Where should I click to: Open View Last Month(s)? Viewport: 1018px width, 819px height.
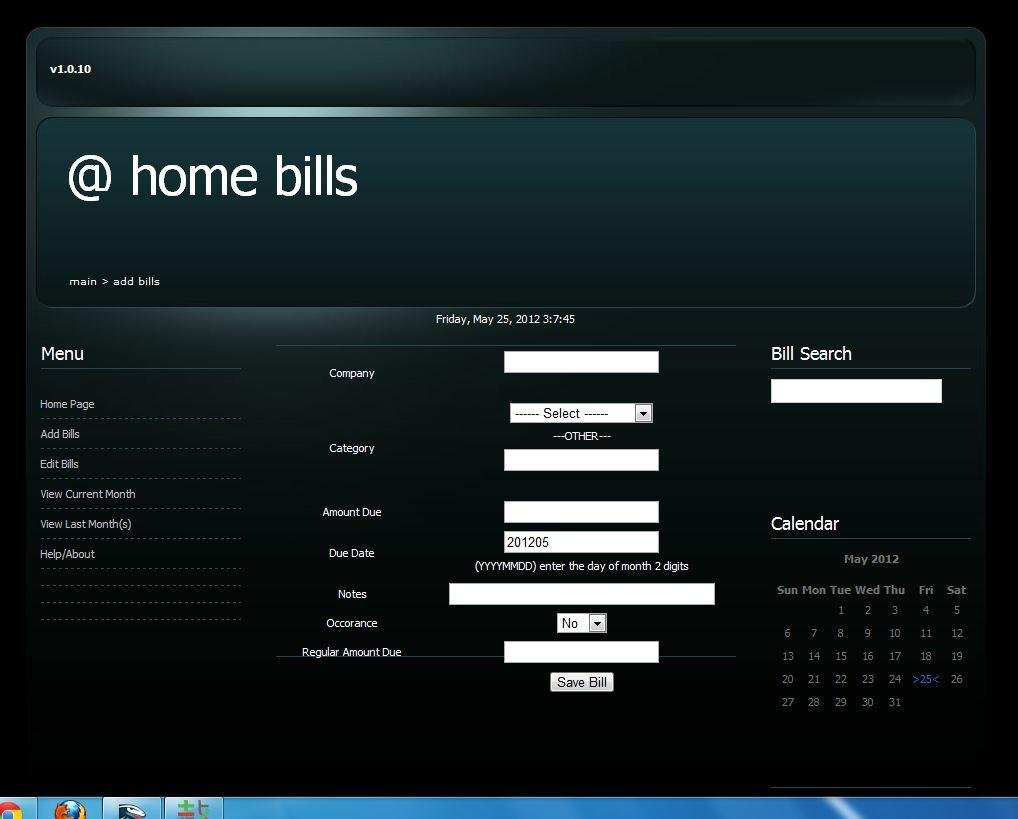point(85,524)
